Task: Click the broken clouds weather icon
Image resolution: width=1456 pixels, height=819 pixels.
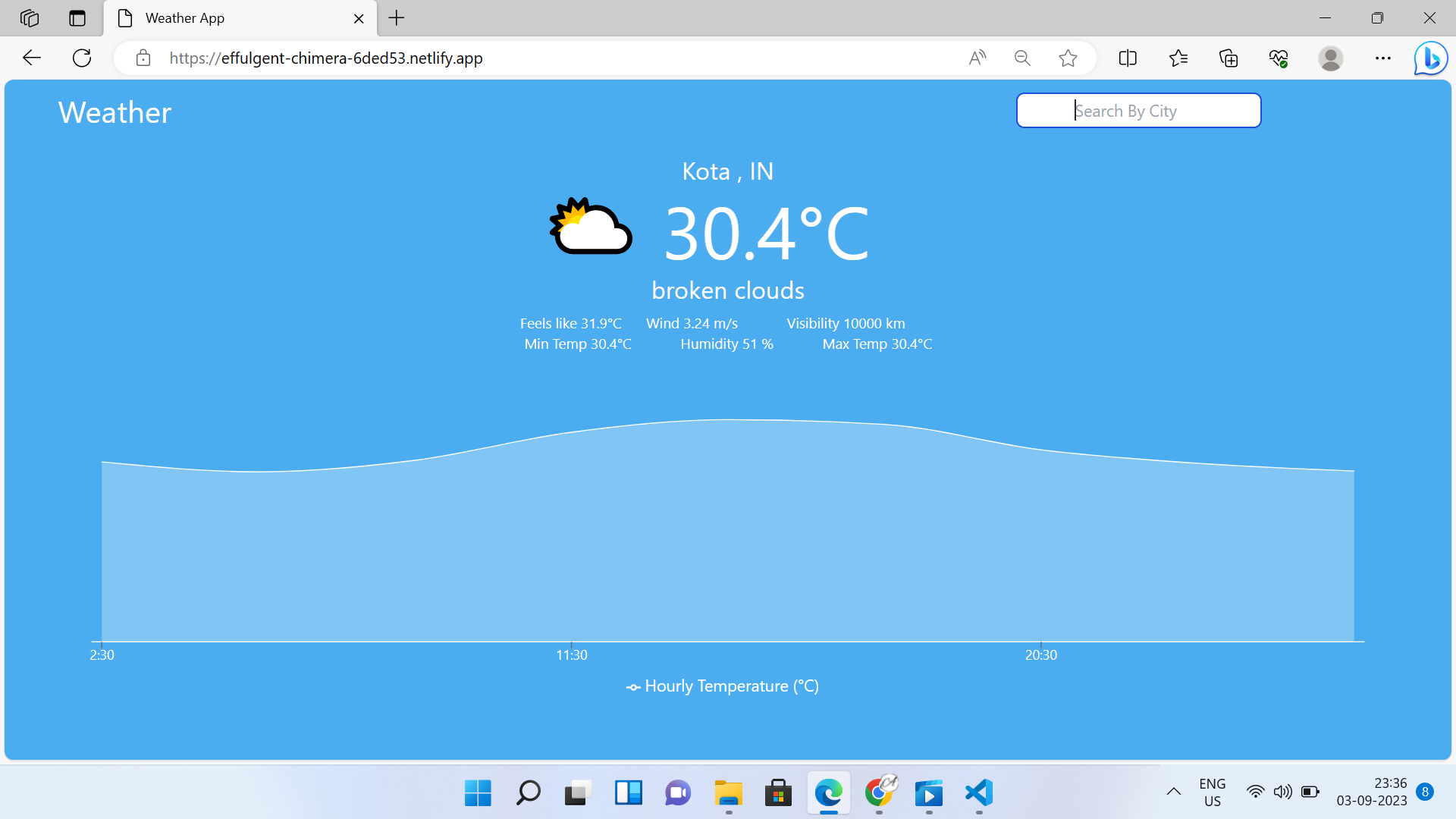Action: pos(590,226)
